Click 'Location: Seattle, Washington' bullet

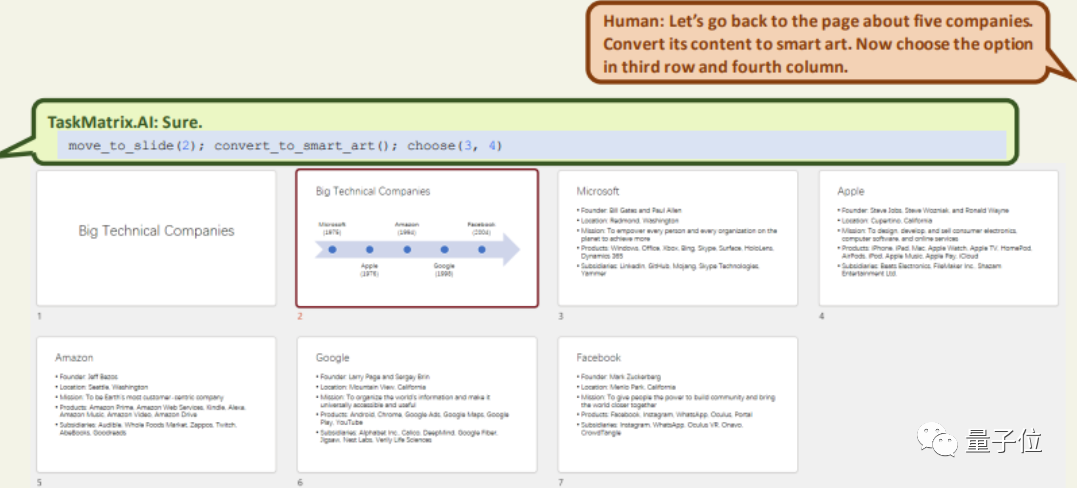pyautogui.click(x=102, y=387)
